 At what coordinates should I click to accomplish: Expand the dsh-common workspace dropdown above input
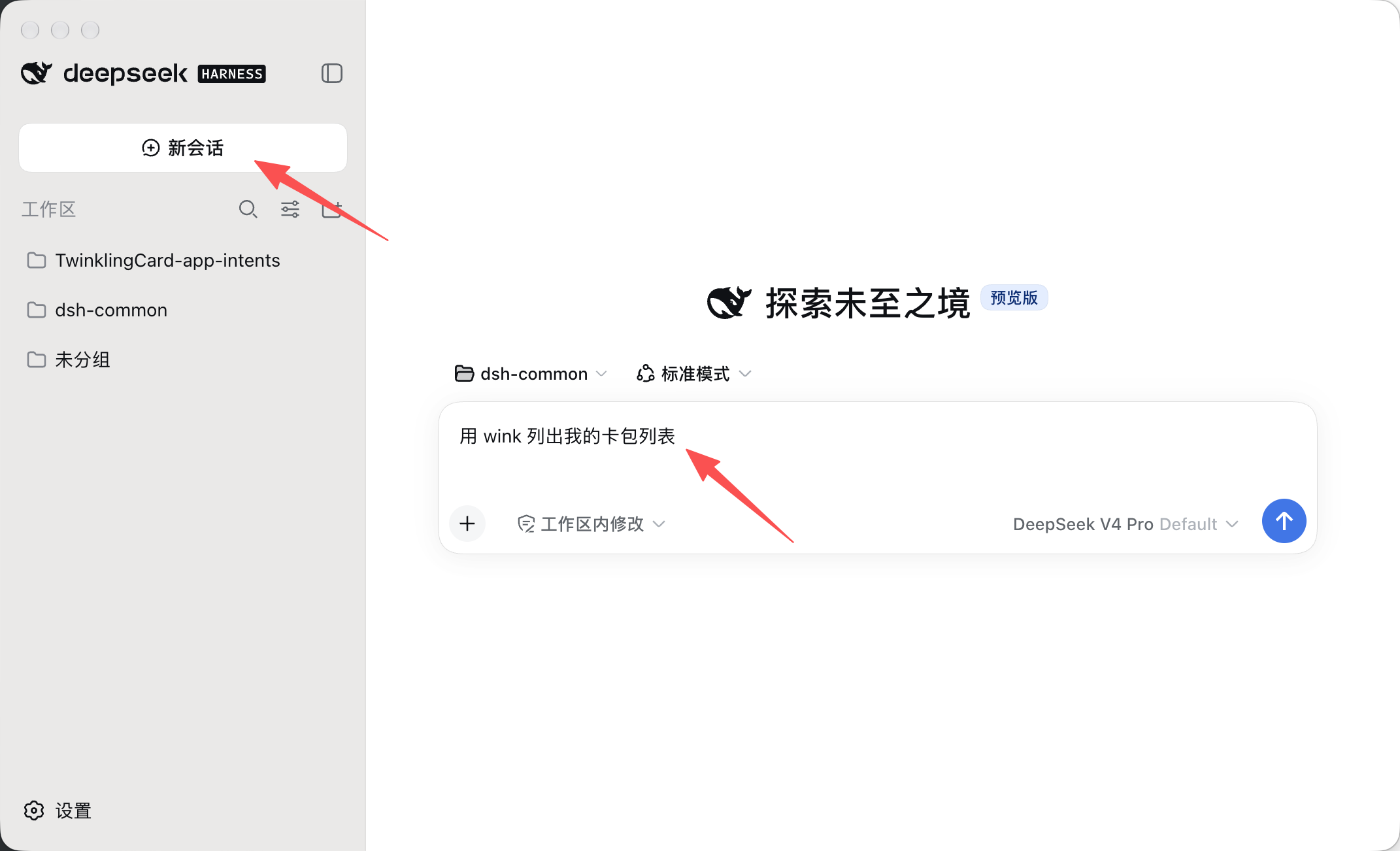(x=531, y=374)
